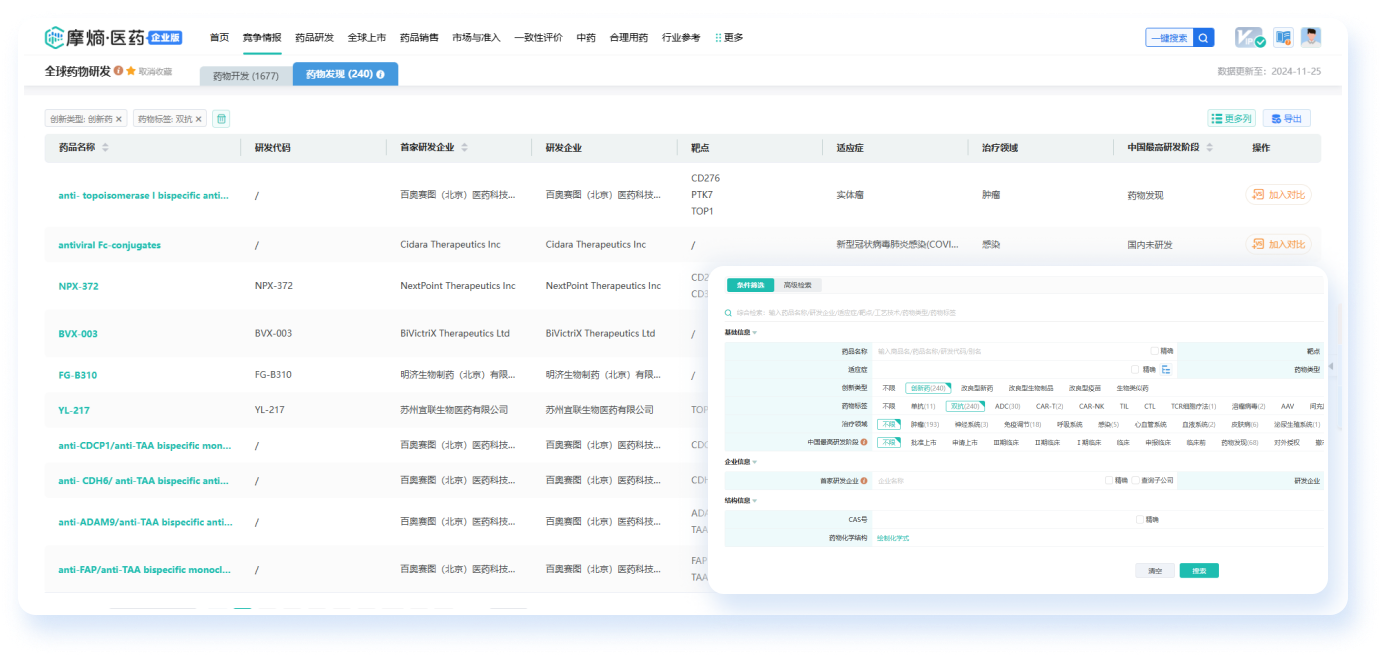The width and height of the screenshot is (1381, 656).
Task: Open the 更多列 column selector
Action: coord(1231,119)
